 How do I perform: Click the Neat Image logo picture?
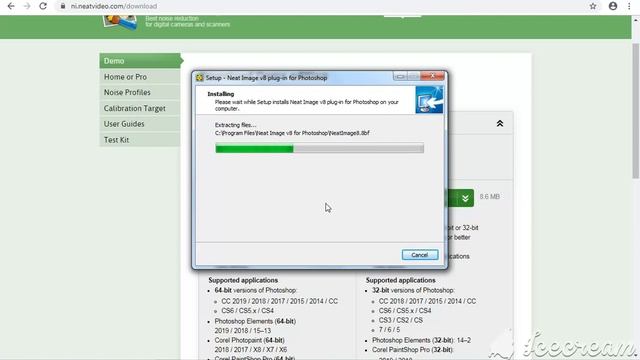click(120, 22)
